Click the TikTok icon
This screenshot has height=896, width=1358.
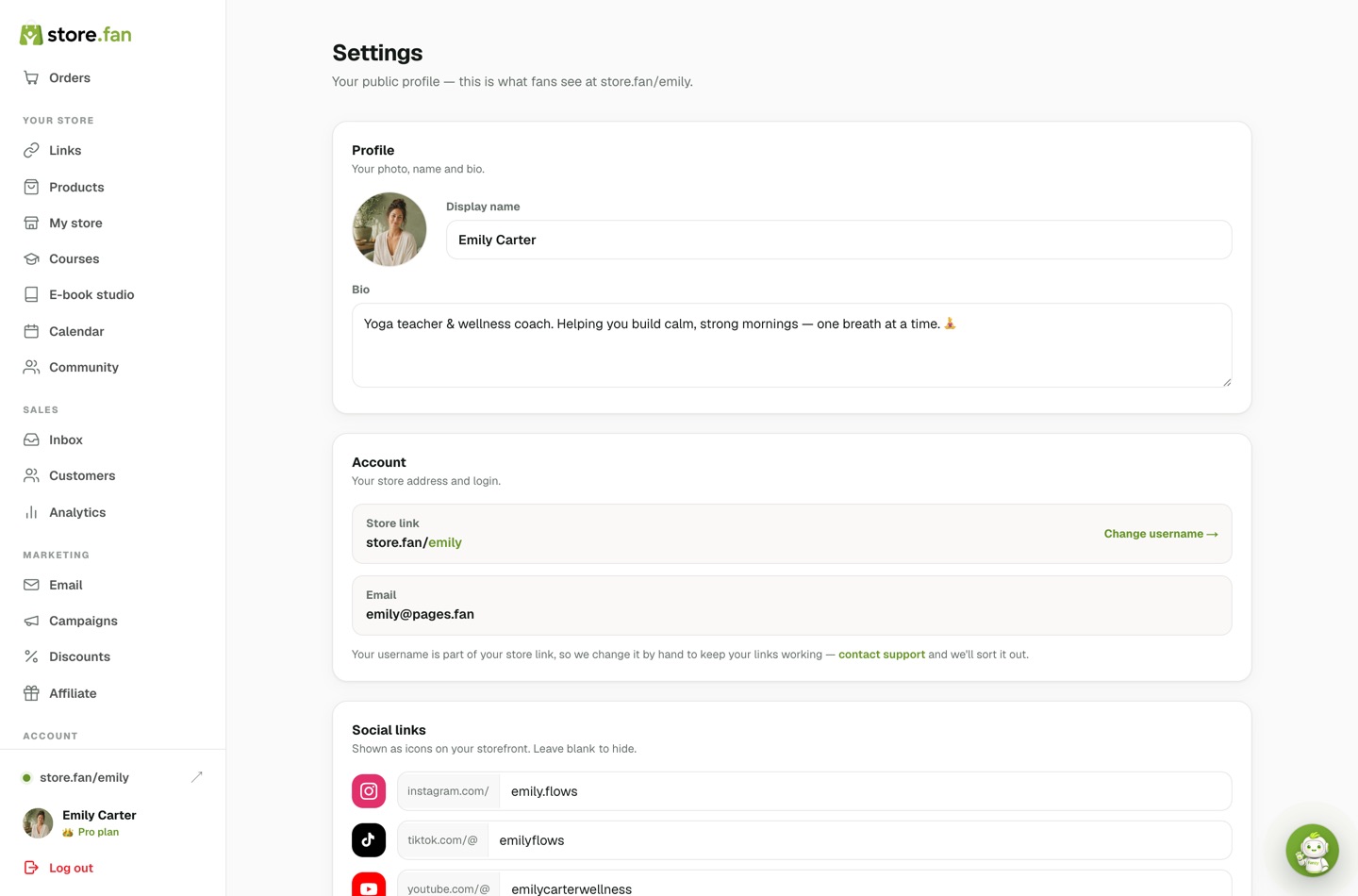(x=369, y=839)
